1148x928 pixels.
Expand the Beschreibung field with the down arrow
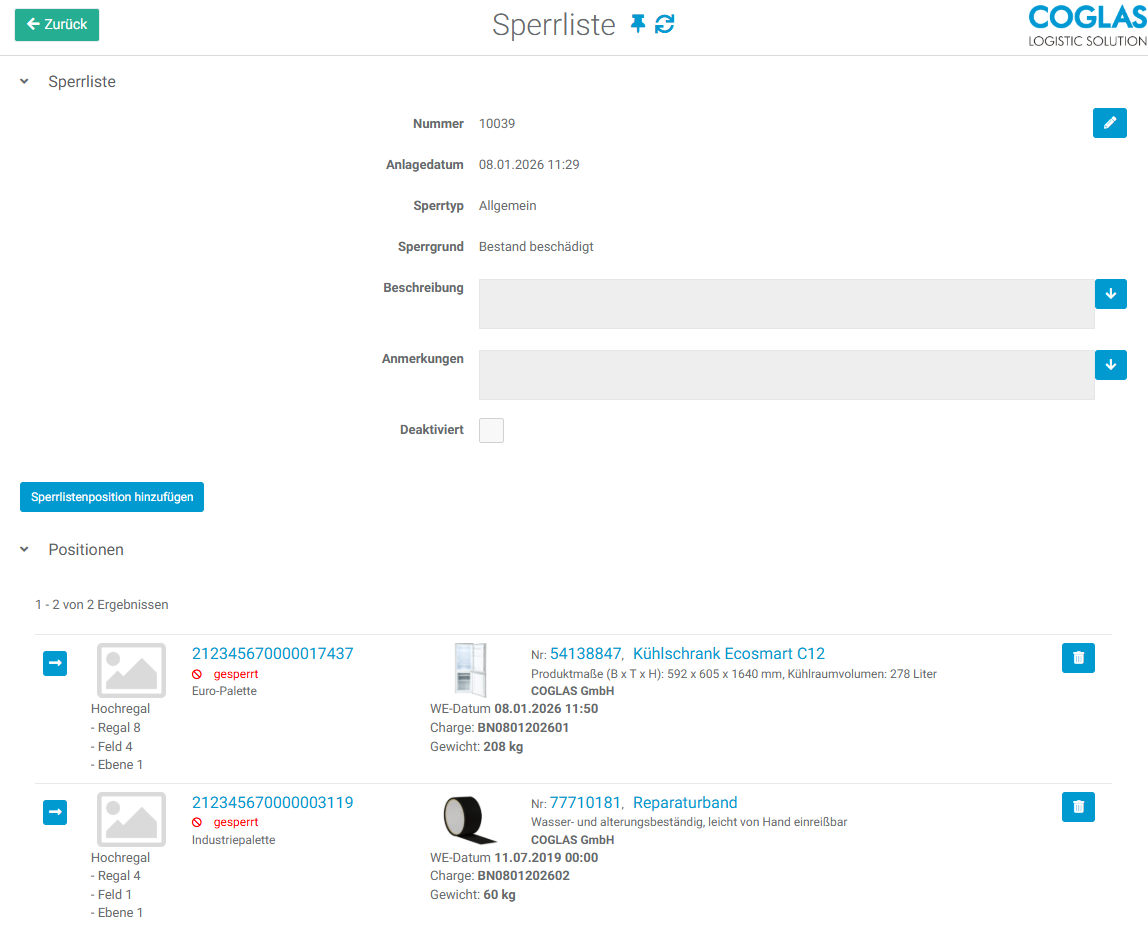click(x=1110, y=294)
